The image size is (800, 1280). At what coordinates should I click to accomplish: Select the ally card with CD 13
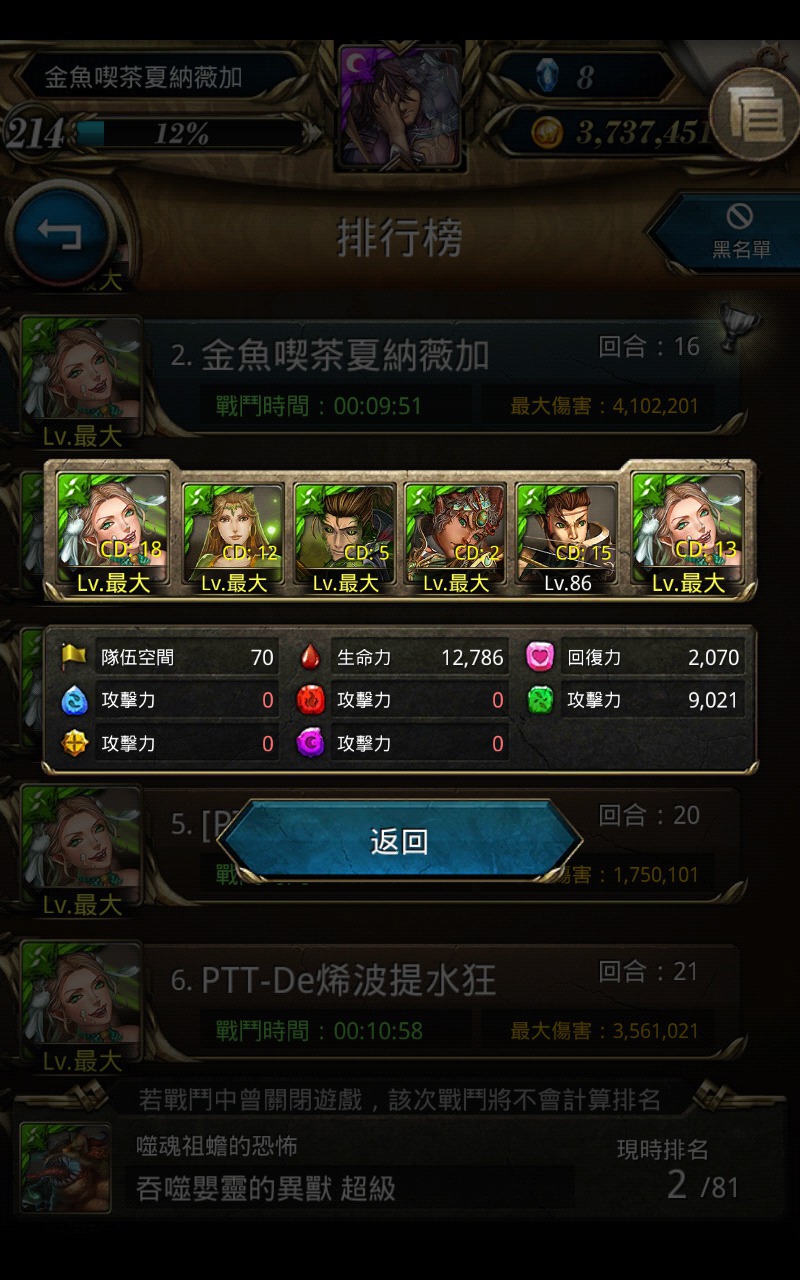(688, 531)
